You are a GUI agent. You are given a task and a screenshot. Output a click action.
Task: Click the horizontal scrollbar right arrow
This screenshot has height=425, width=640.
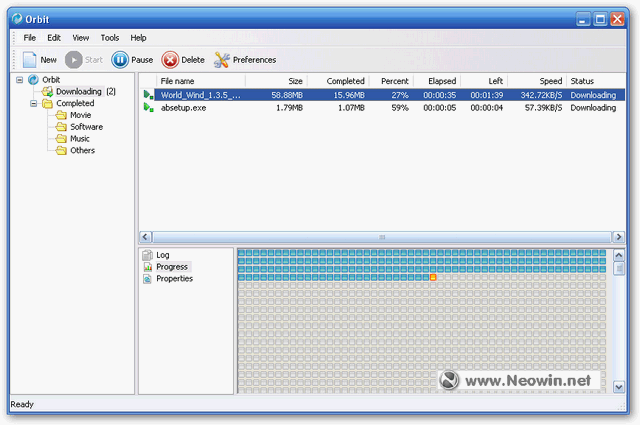619,237
